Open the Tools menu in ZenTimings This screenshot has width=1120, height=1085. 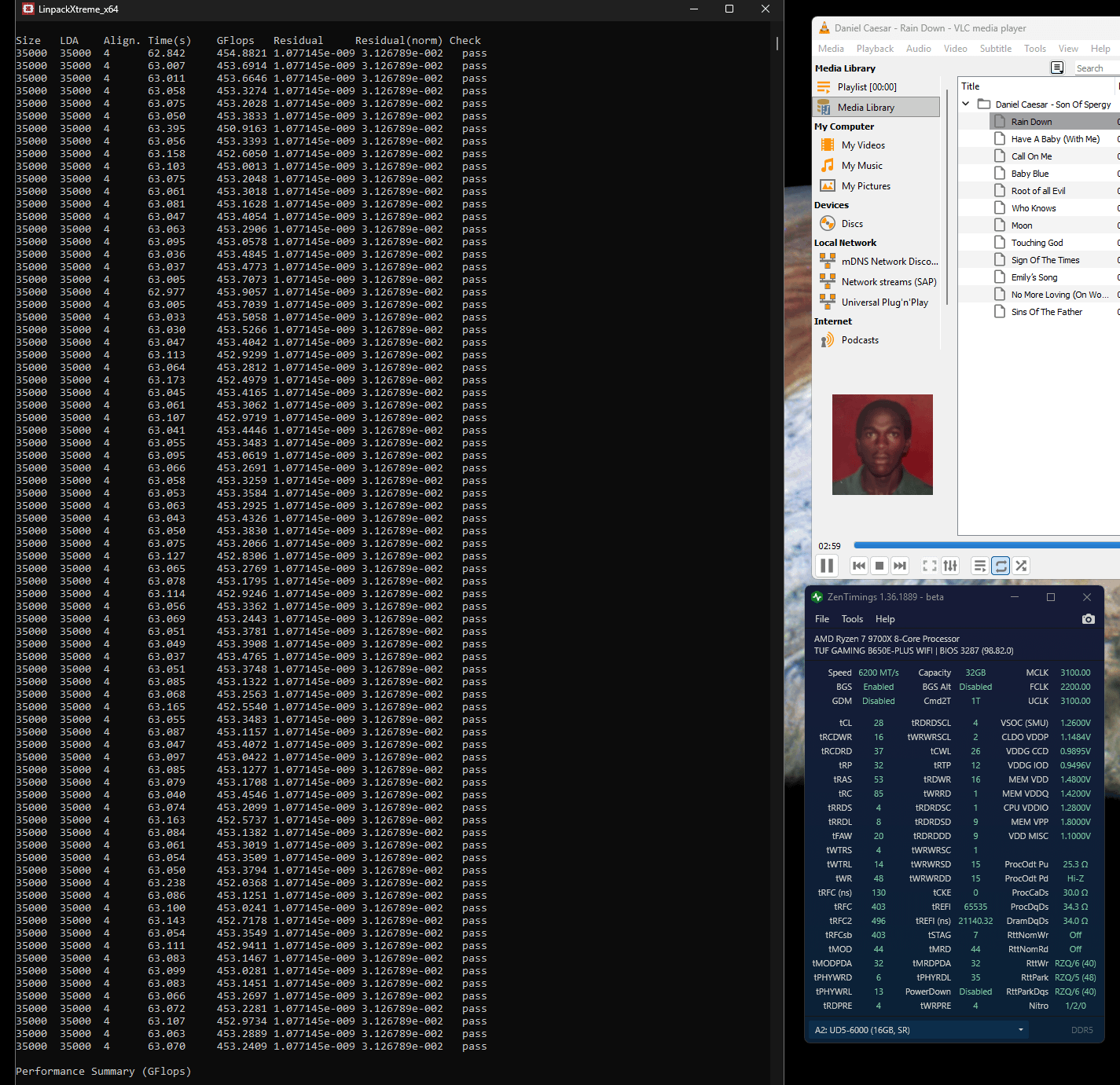(852, 619)
